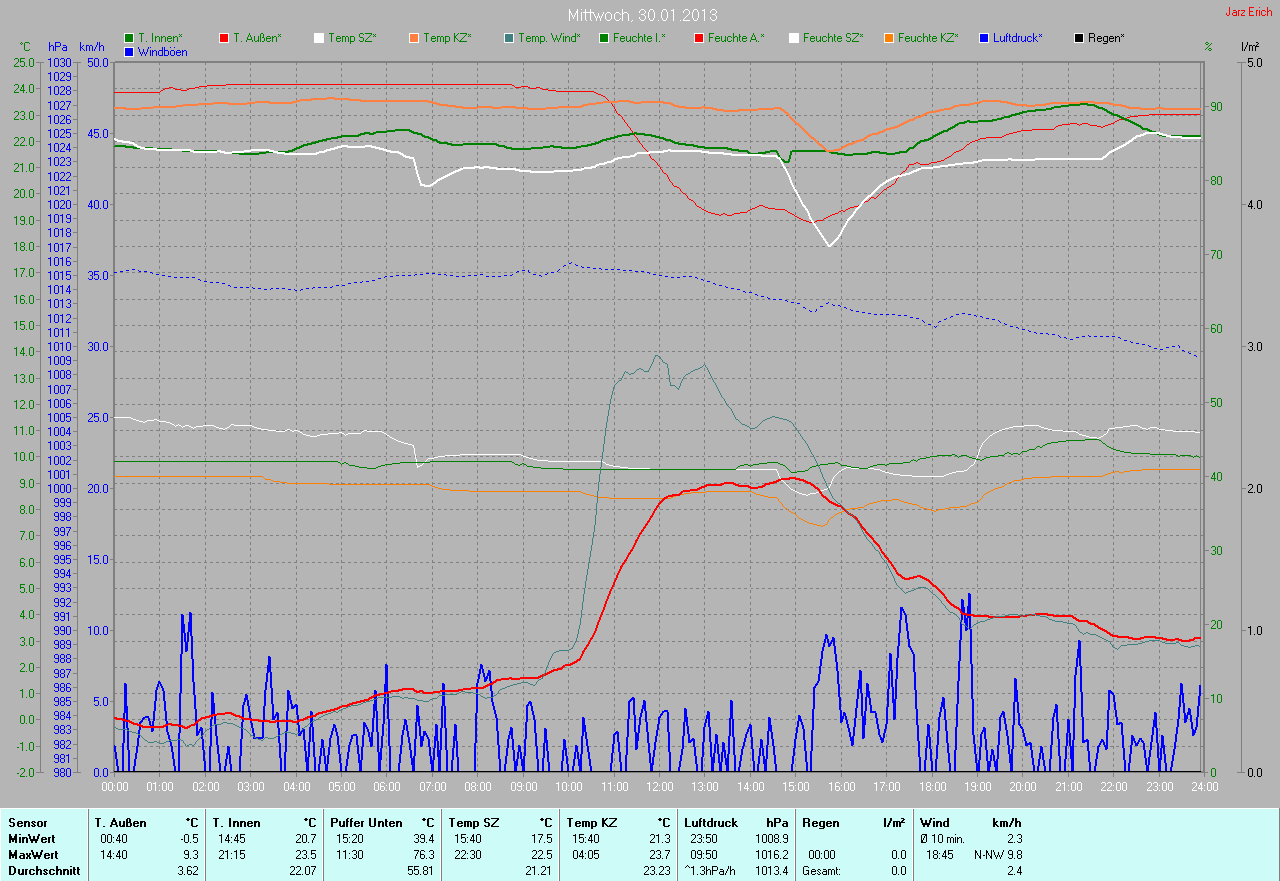1280x881 pixels.
Task: Toggle the Feuchte SZ* legend label
Action: [x=831, y=38]
